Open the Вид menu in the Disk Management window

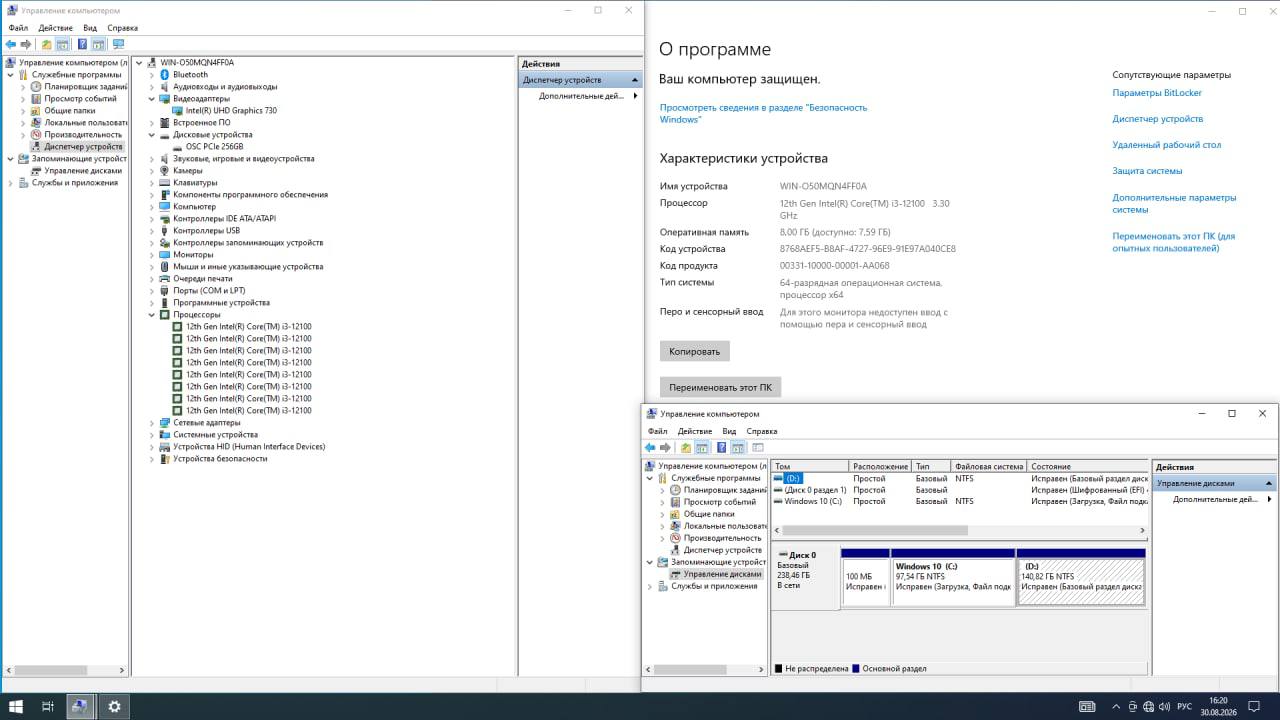pos(729,431)
